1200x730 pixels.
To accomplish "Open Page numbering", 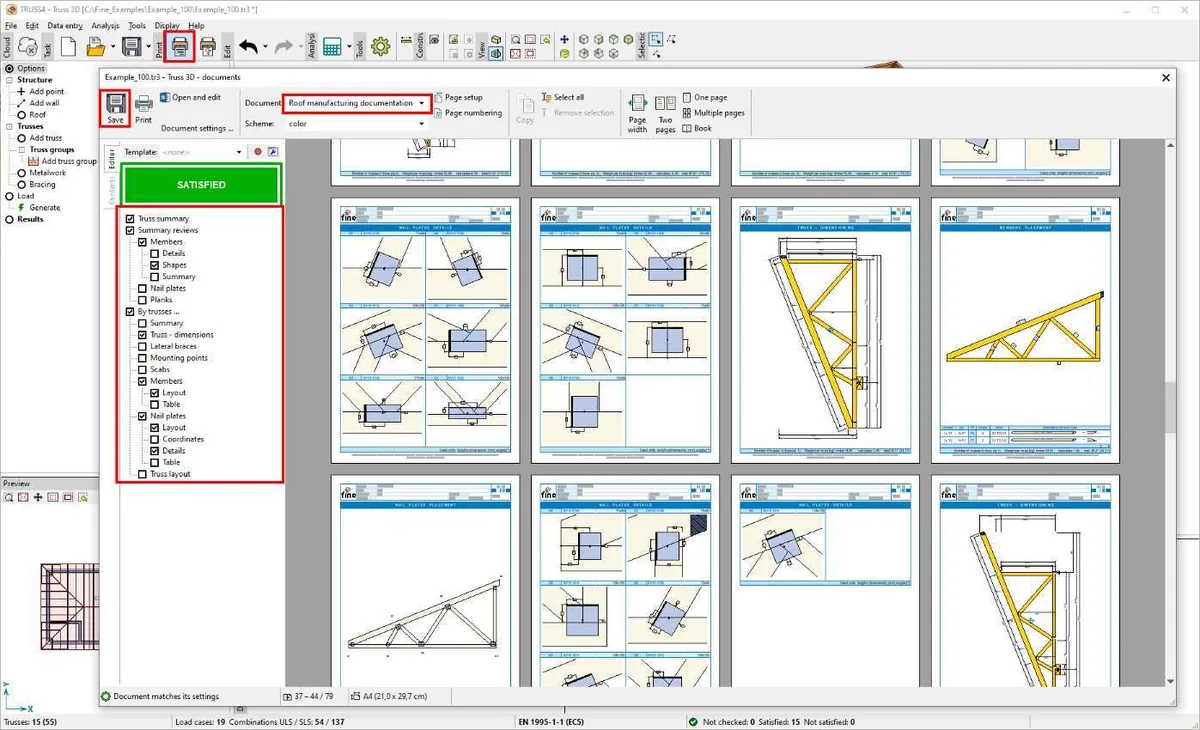I will pyautogui.click(x=466, y=113).
